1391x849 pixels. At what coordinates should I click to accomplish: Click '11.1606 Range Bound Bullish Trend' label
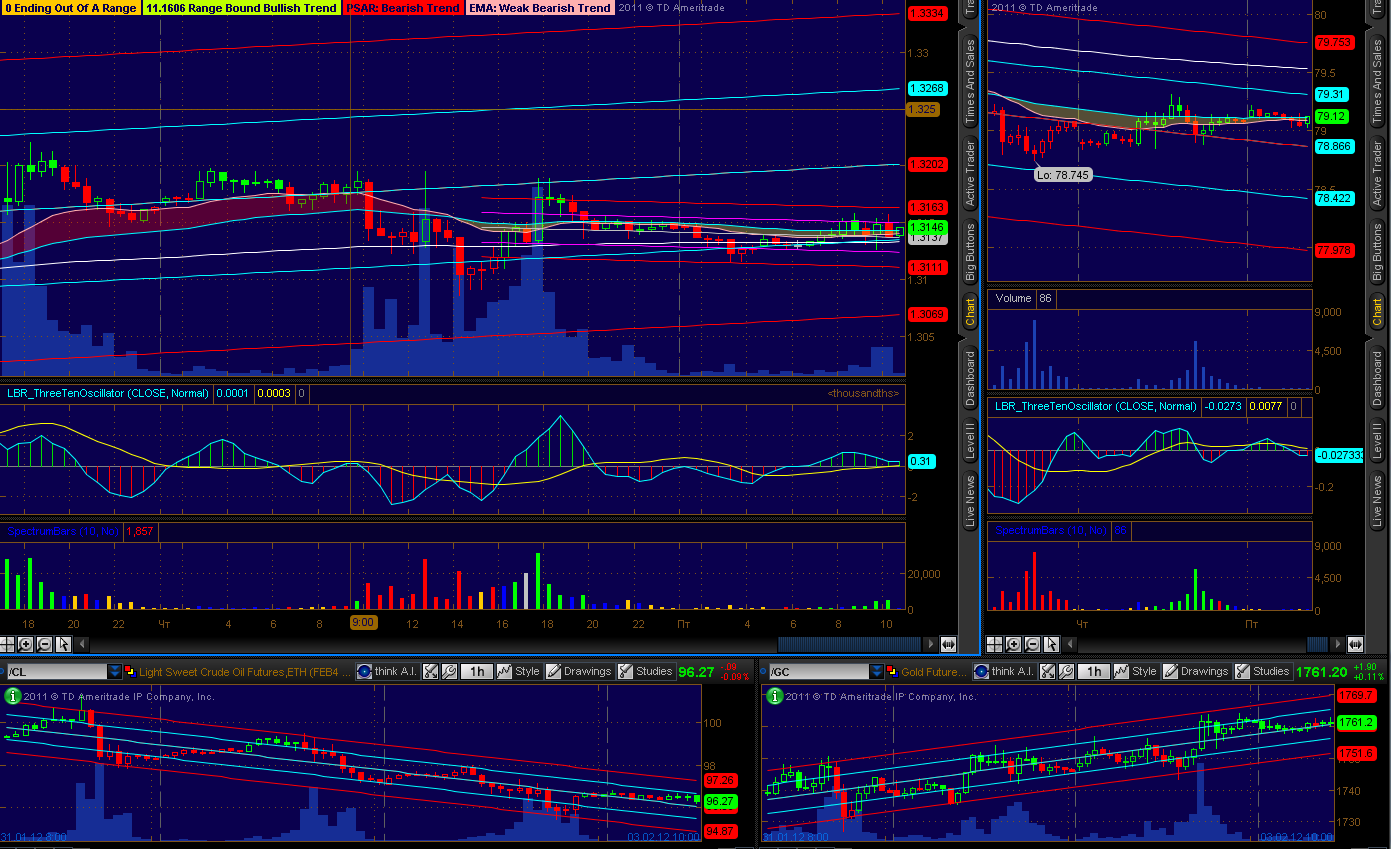pyautogui.click(x=241, y=7)
